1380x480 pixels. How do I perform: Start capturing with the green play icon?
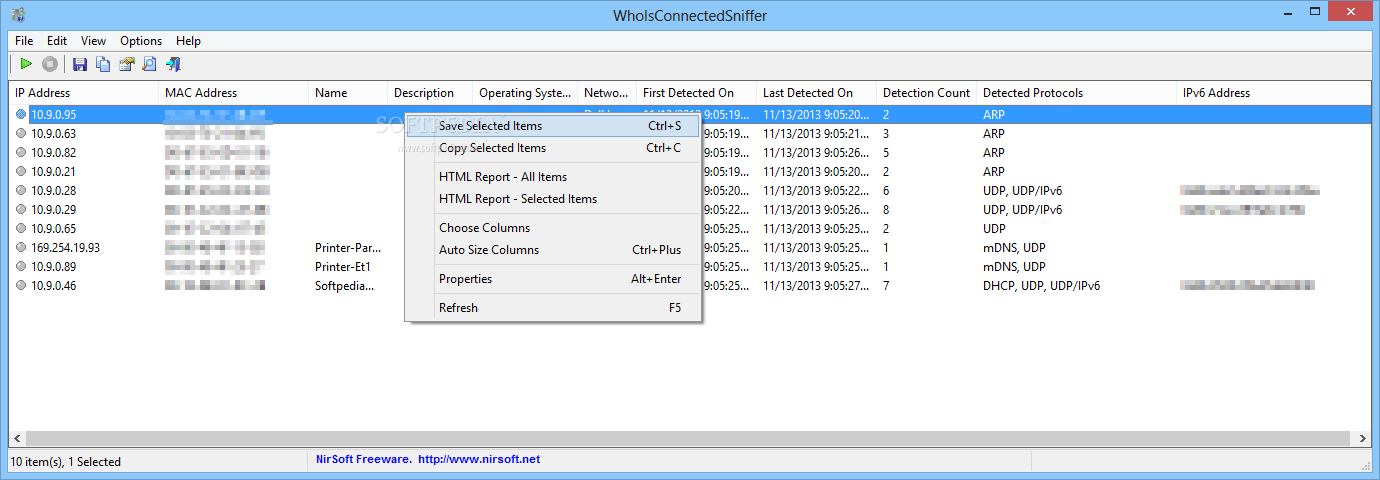26,65
